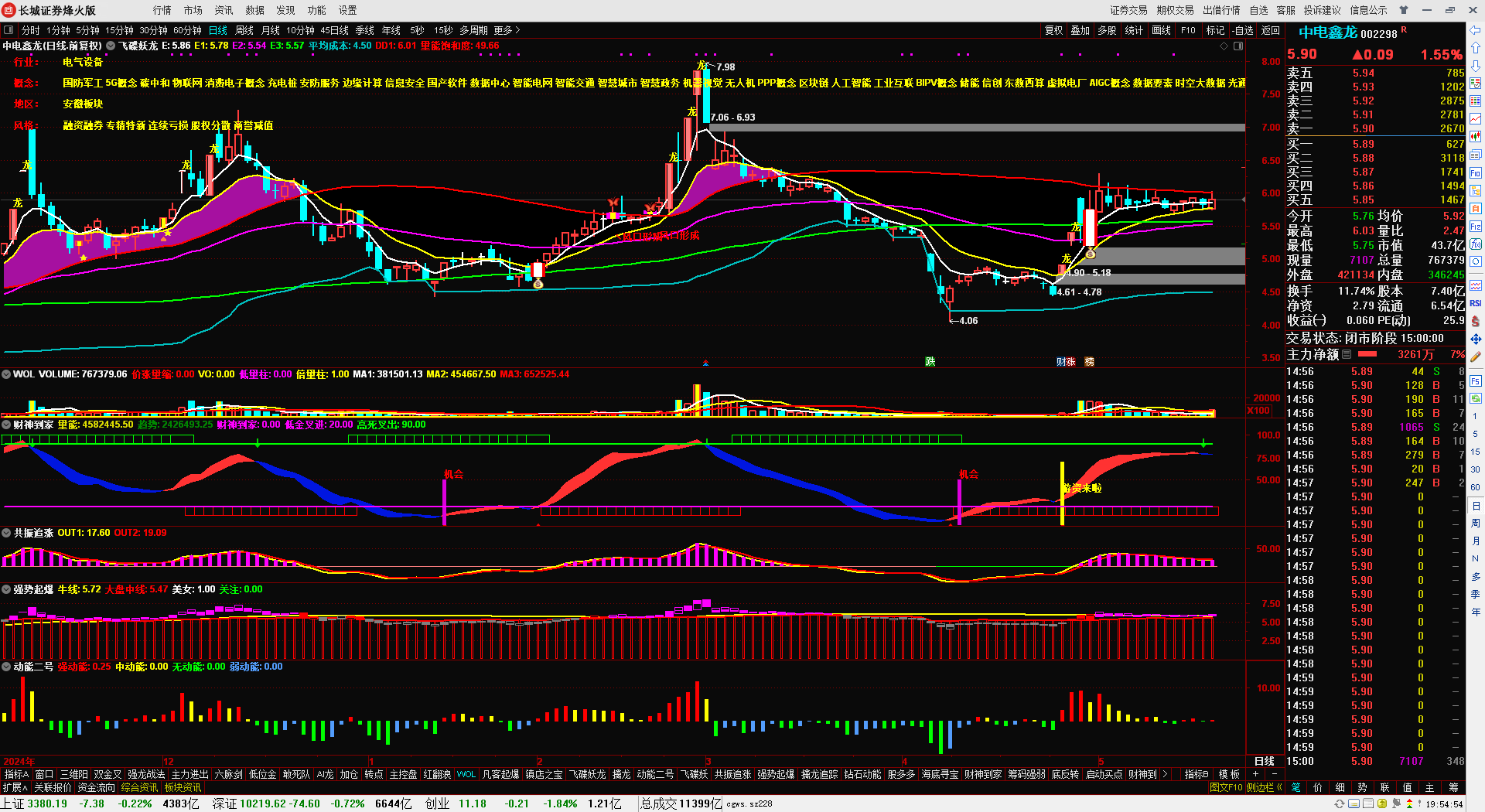
Task: Toggle 复权 price adjustment in chart toolbar
Action: point(1053,30)
